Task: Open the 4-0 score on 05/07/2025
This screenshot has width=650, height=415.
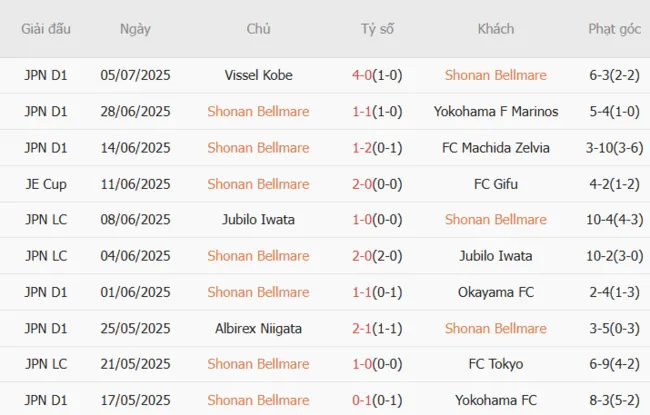Action: pos(364,75)
